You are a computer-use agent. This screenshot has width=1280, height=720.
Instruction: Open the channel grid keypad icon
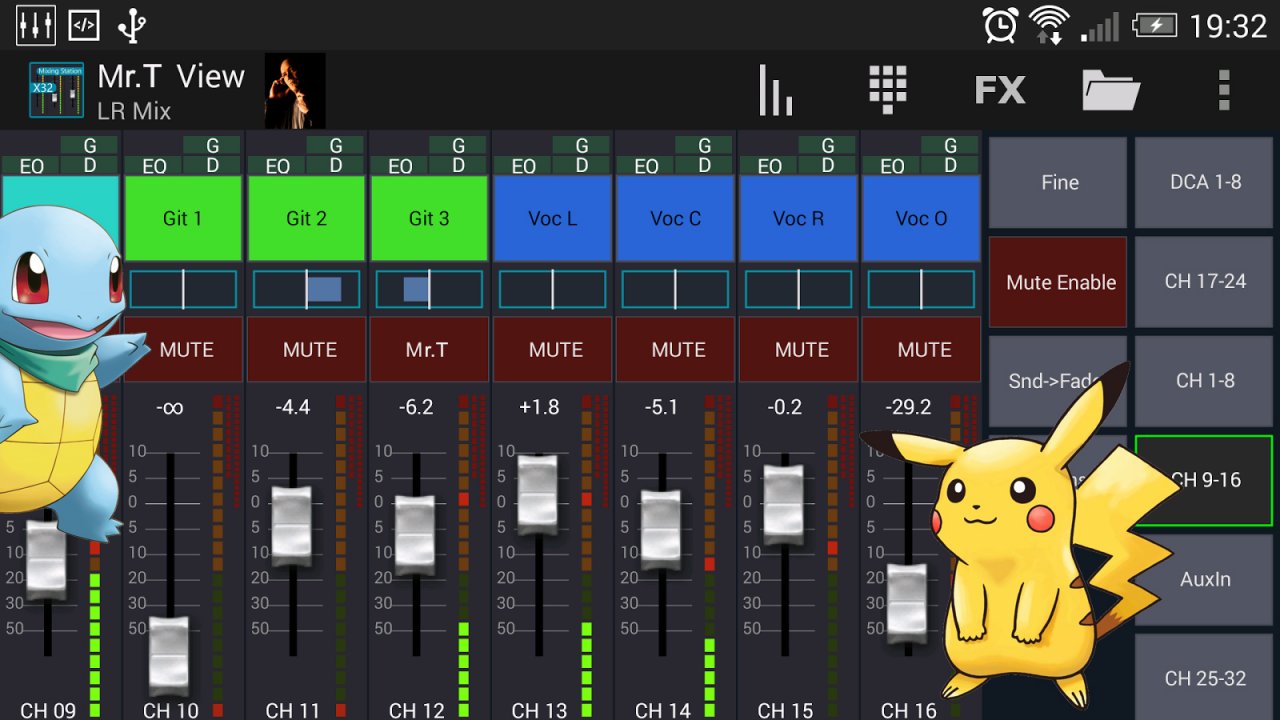[888, 90]
